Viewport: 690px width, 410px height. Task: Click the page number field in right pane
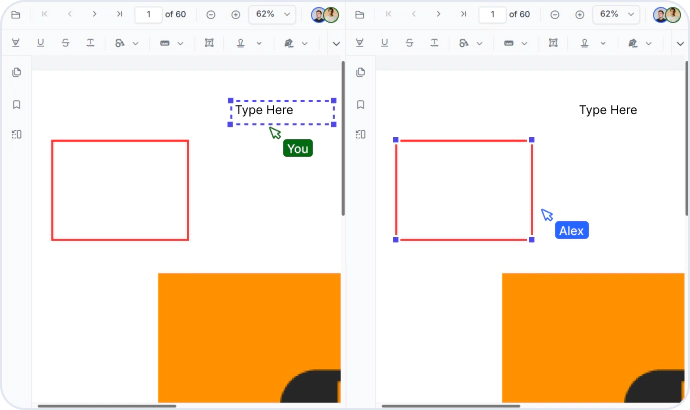(492, 15)
